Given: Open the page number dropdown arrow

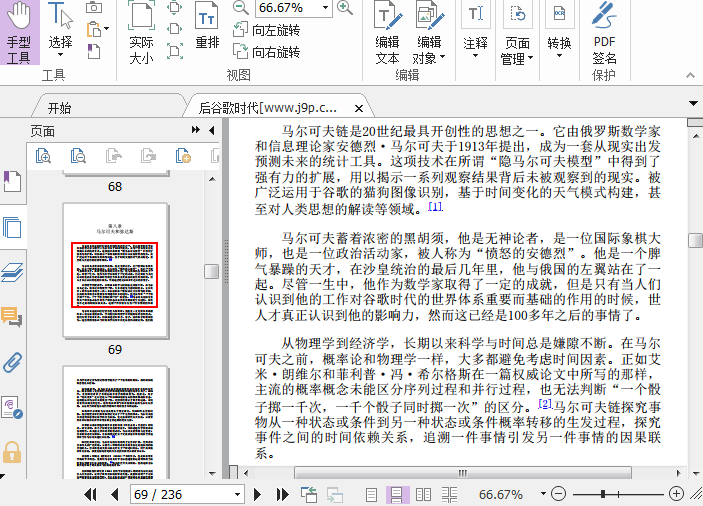Looking at the screenshot, I should 237,494.
